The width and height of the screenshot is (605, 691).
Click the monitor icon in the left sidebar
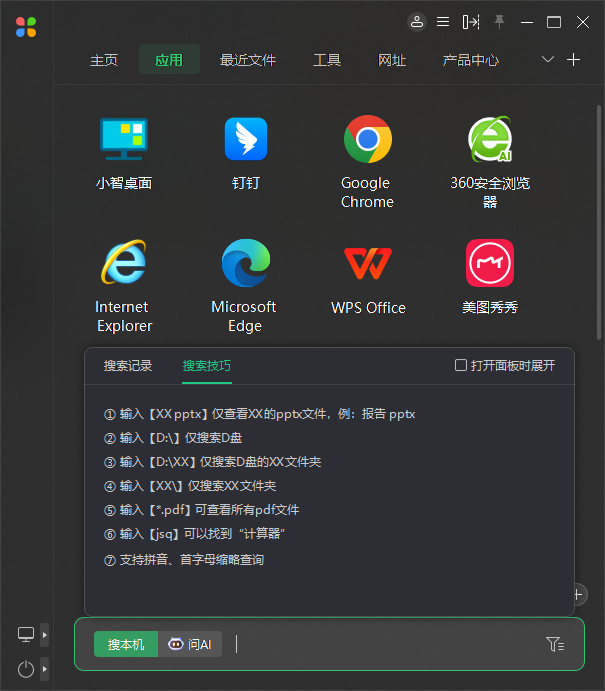pos(26,635)
